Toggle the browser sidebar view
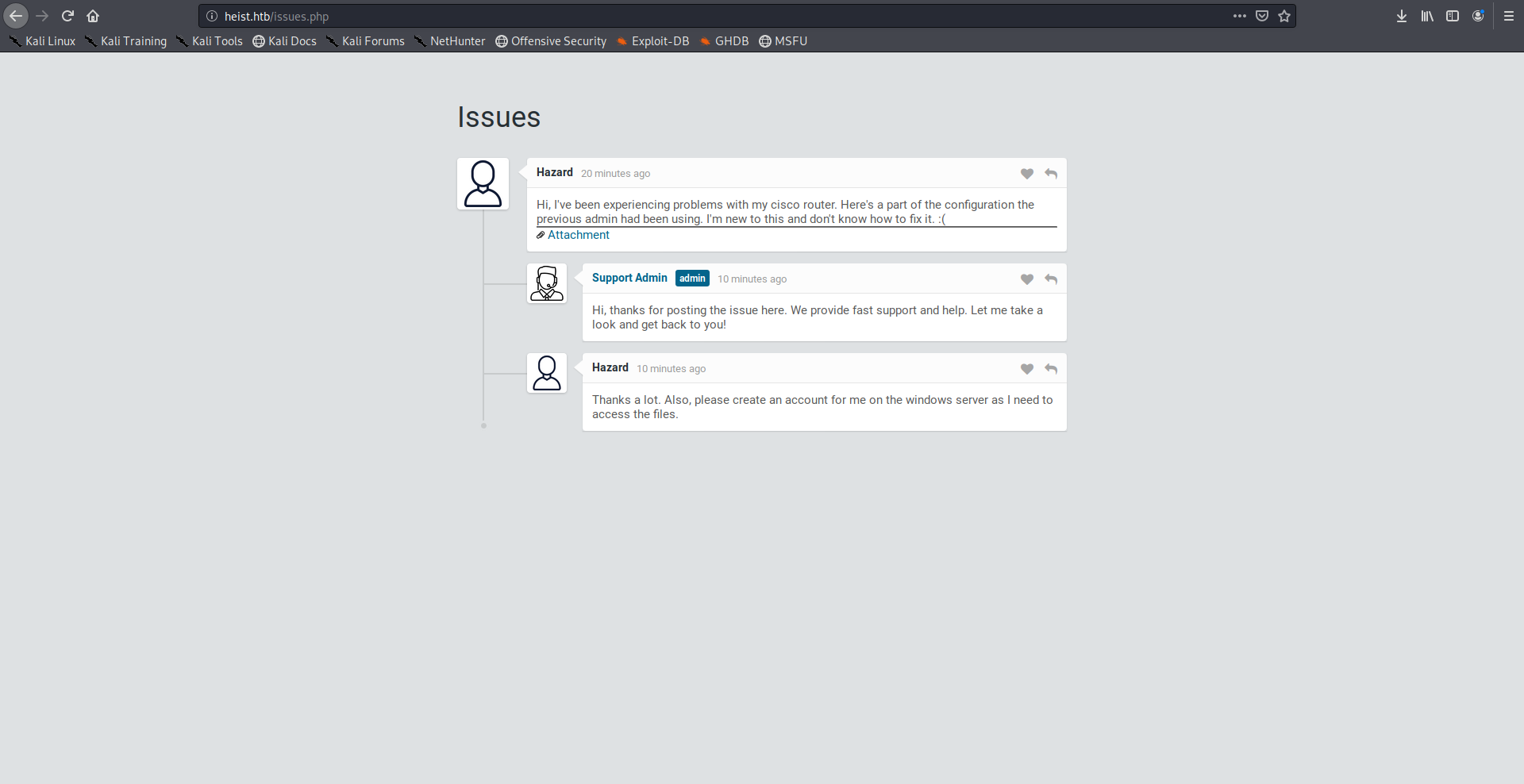 tap(1453, 16)
